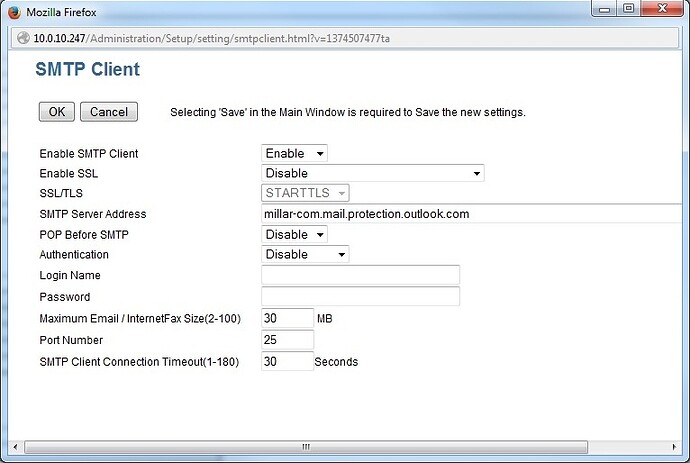690x463 pixels.
Task: Click the Connection Timeout field
Action: pos(287,361)
